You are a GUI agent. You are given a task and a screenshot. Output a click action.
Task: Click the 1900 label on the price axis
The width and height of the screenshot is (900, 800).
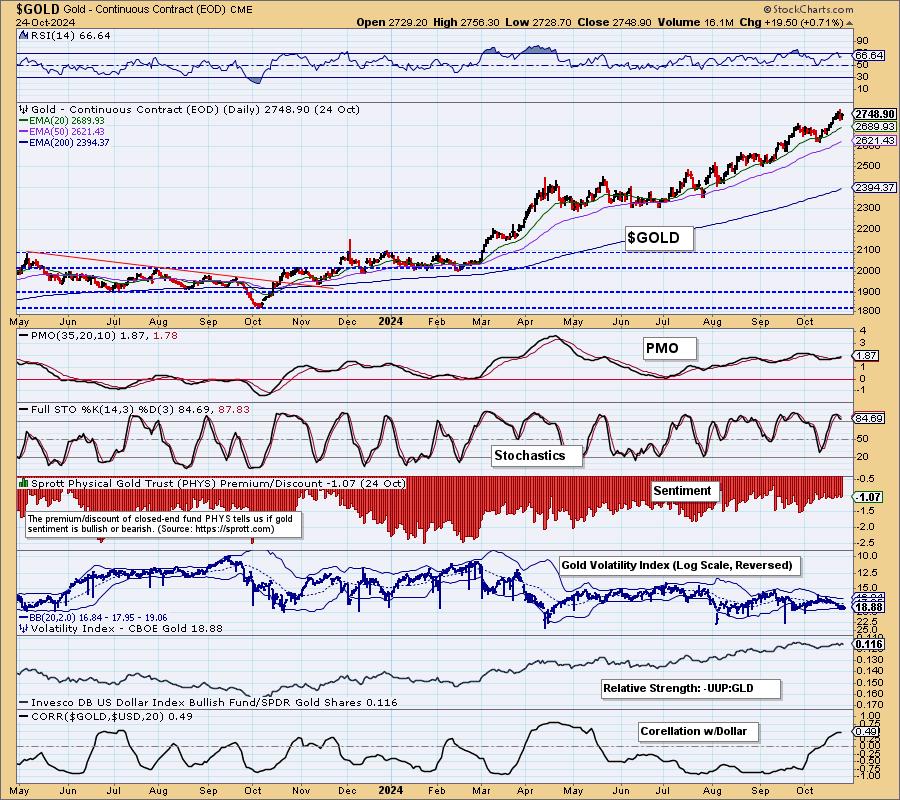point(869,292)
